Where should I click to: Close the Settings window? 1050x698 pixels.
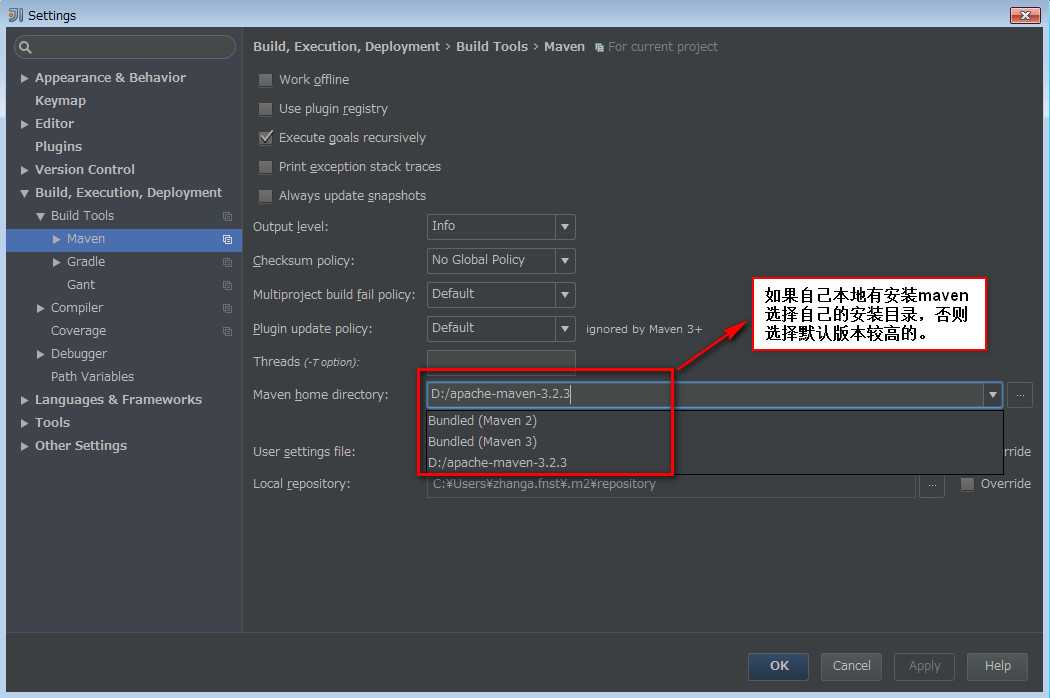pos(1025,15)
